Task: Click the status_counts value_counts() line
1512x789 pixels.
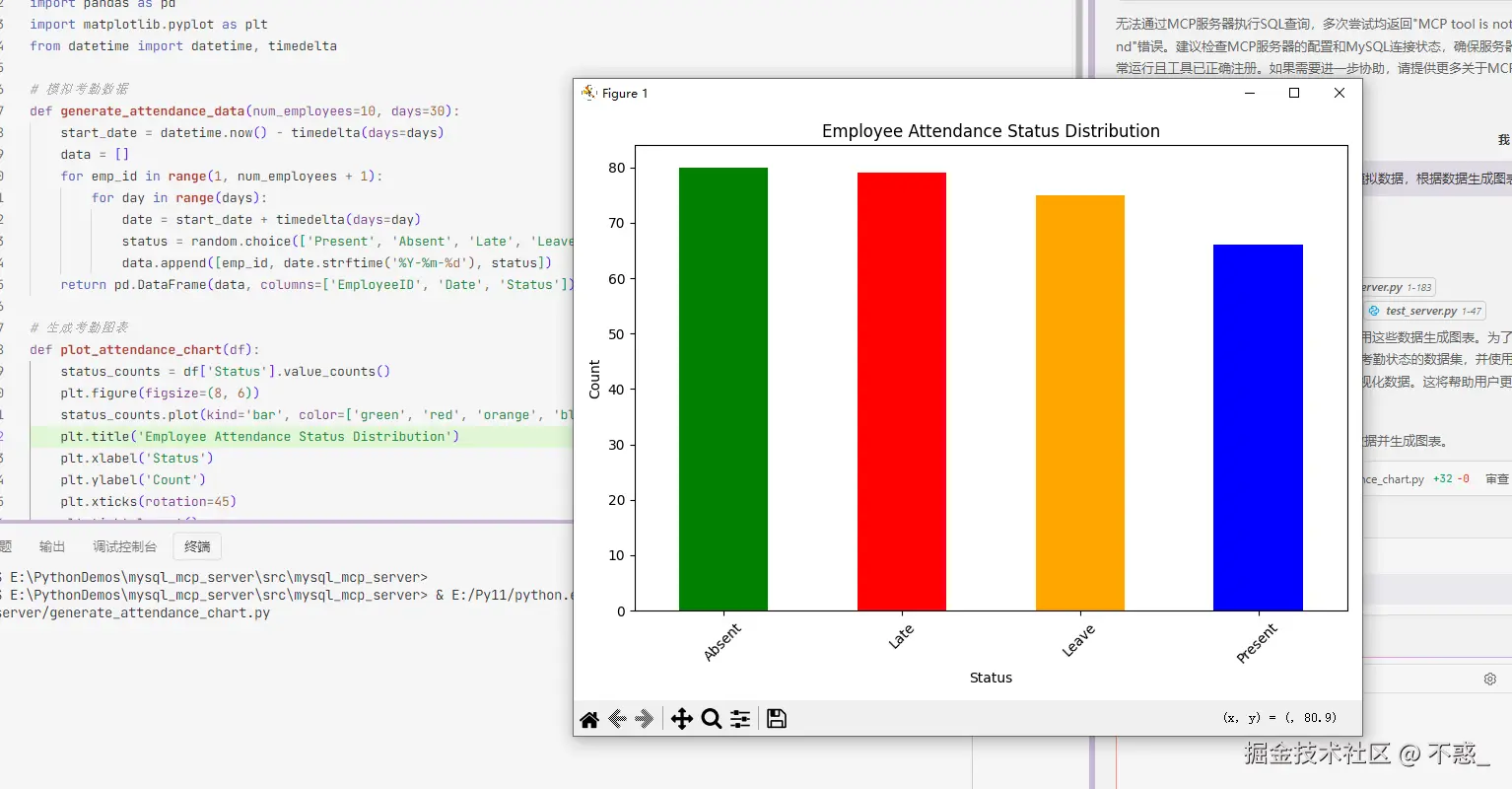Action: coord(226,372)
